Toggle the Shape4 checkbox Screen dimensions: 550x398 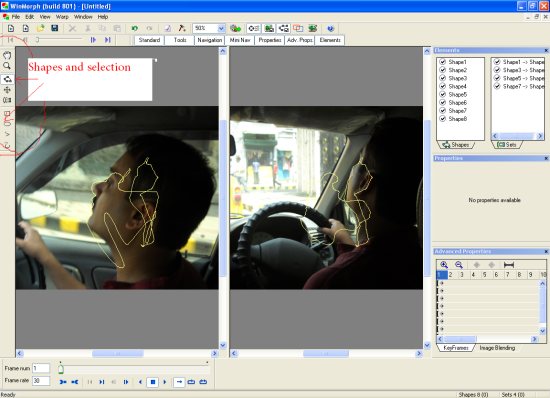click(443, 86)
